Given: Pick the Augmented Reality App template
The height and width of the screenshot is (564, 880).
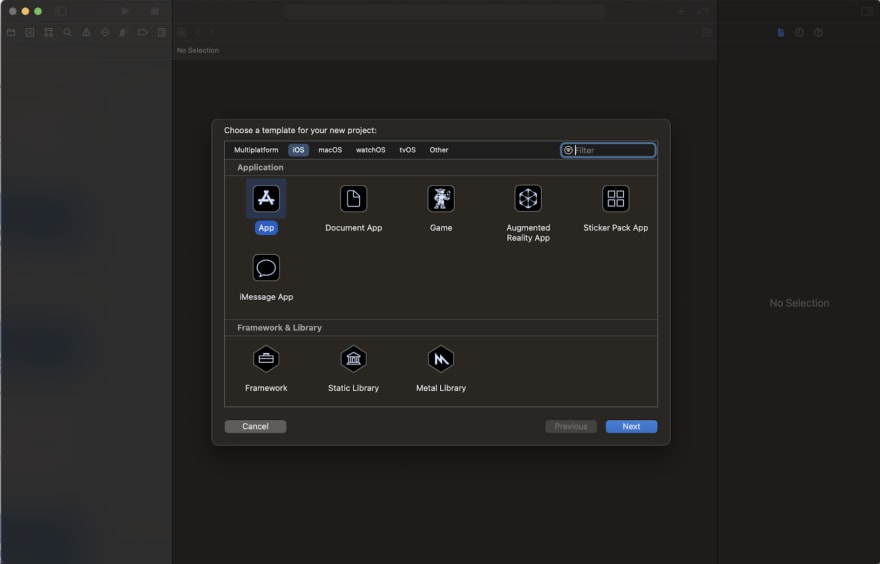Looking at the screenshot, I should pos(528,213).
